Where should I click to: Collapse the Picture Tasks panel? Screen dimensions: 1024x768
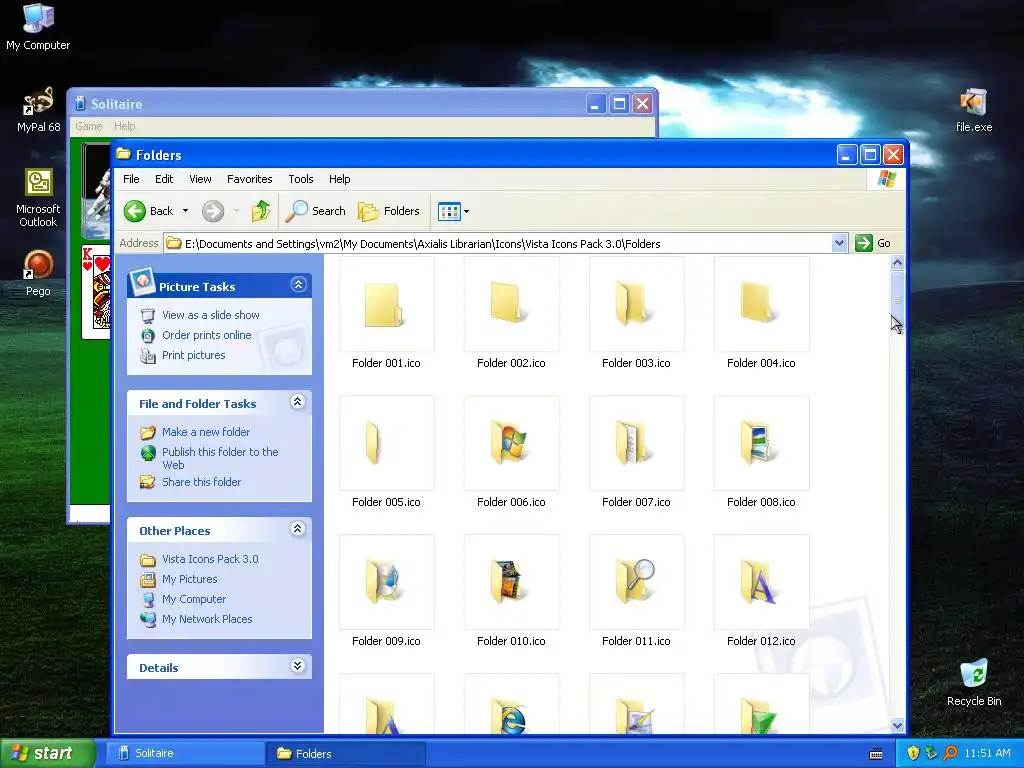tap(298, 285)
